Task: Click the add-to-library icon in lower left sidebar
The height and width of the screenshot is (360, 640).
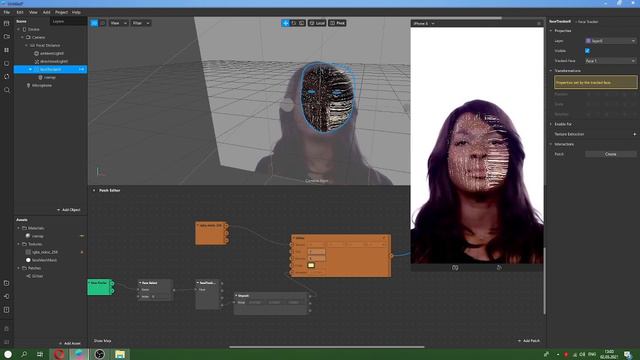Action: pos(7,283)
